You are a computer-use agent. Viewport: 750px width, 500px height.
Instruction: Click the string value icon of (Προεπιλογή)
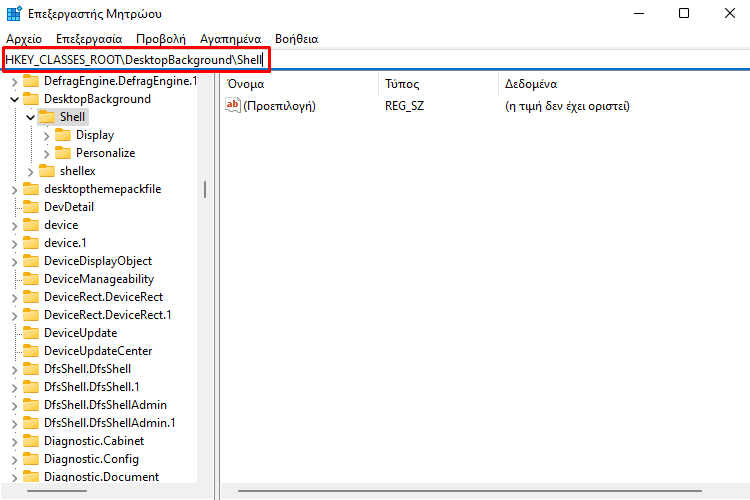233,105
